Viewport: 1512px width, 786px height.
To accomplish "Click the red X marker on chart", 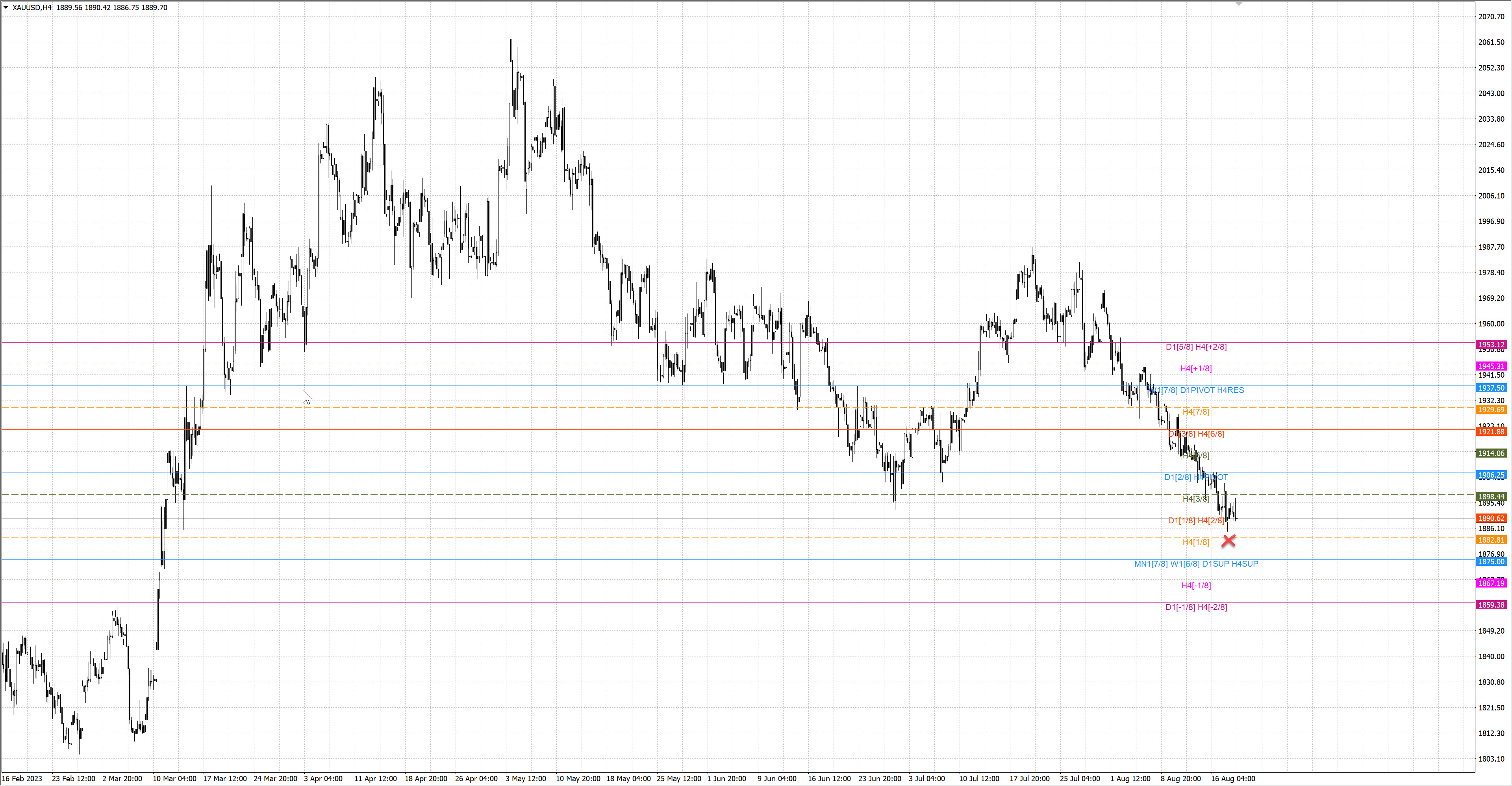I will [1228, 541].
